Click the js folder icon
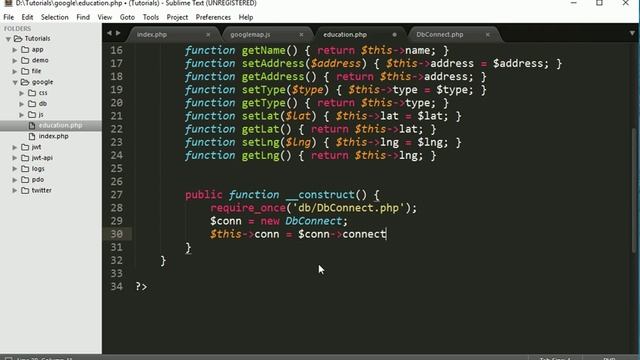Viewport: 640px width, 360px height. 32,114
